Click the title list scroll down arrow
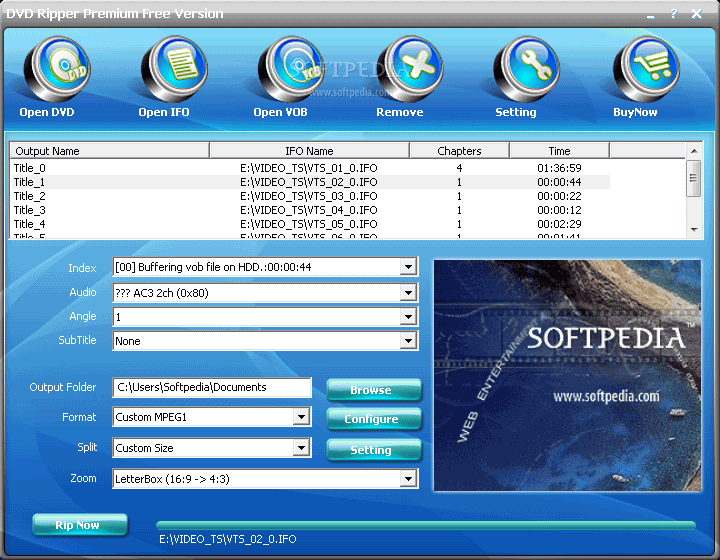 tap(694, 230)
